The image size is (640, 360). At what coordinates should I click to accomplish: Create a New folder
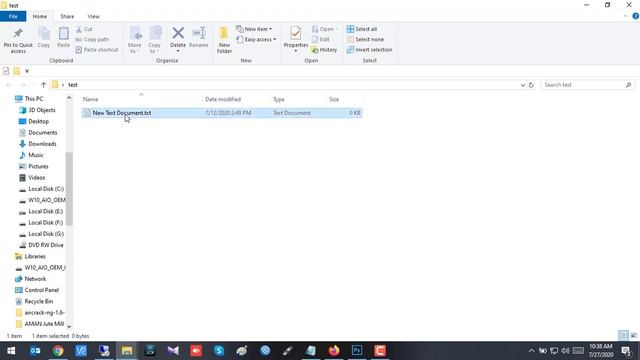pyautogui.click(x=224, y=40)
